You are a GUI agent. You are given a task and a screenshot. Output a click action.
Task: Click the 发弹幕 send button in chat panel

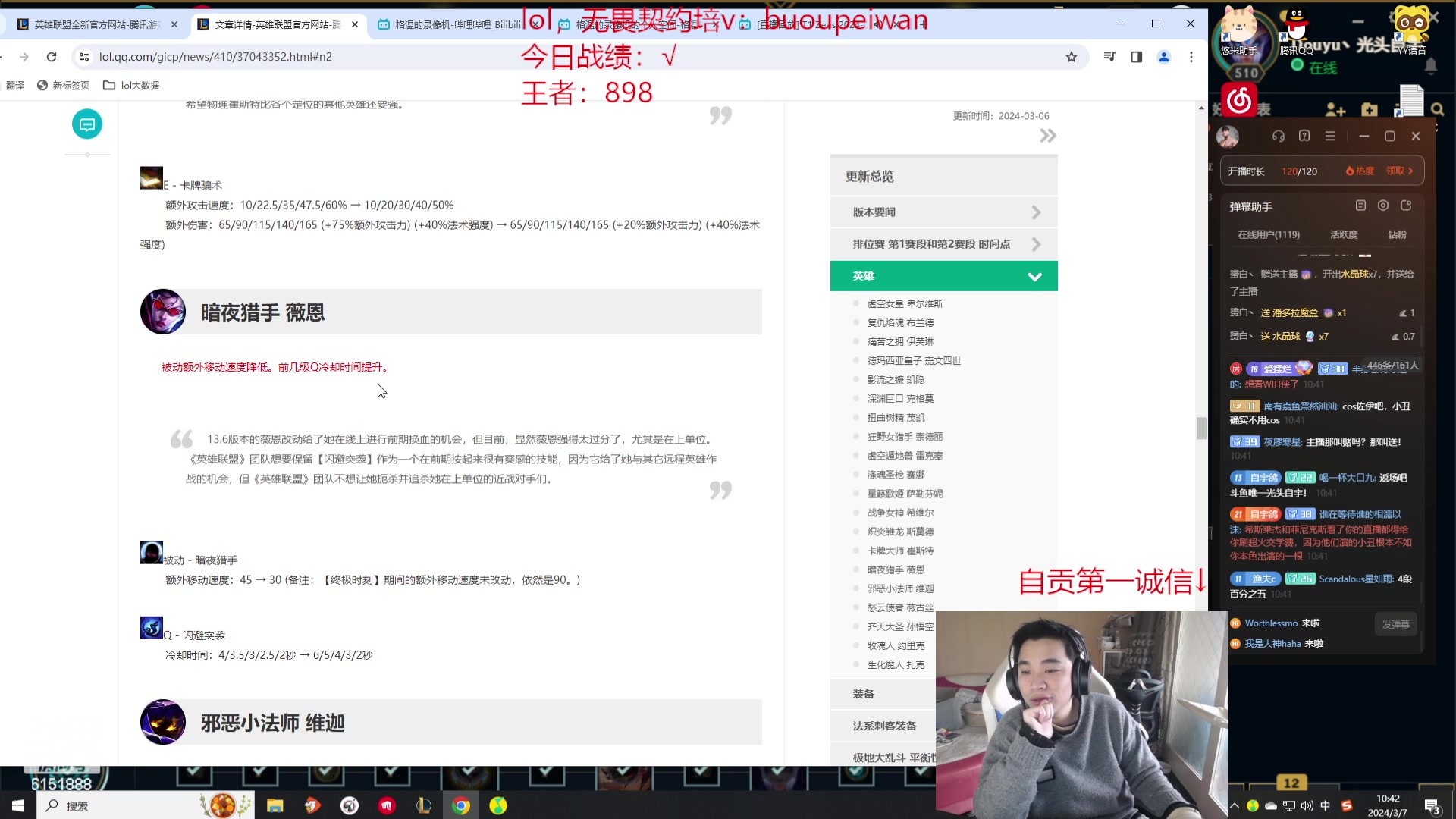coord(1395,624)
